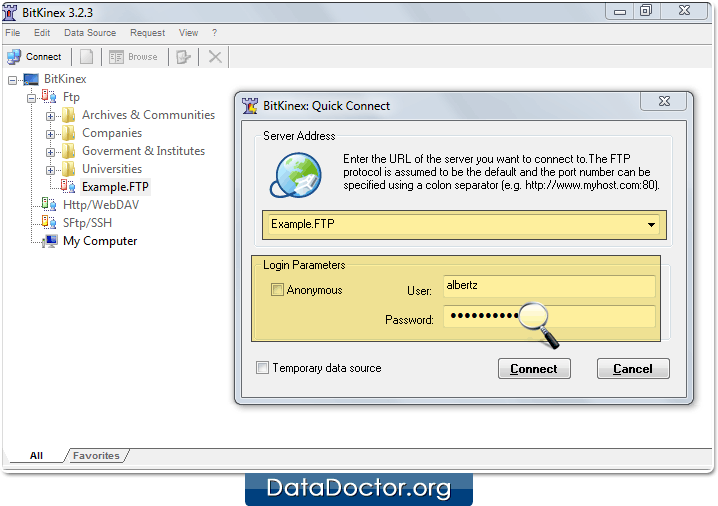
Task: Select the Example.FTP tree label
Action: [115, 187]
